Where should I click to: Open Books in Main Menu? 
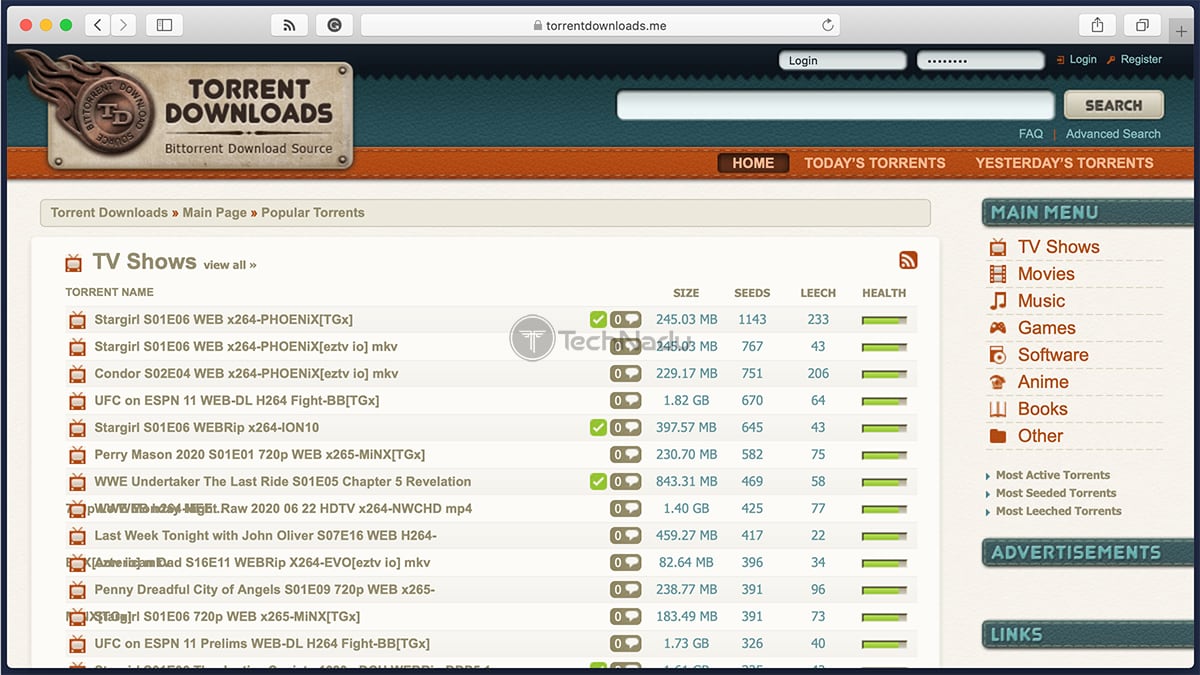(x=1042, y=409)
